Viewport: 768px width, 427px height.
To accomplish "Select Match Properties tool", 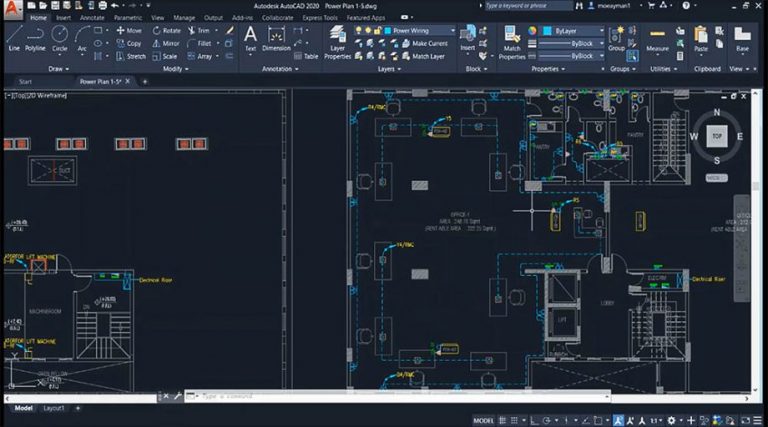I will (x=512, y=43).
